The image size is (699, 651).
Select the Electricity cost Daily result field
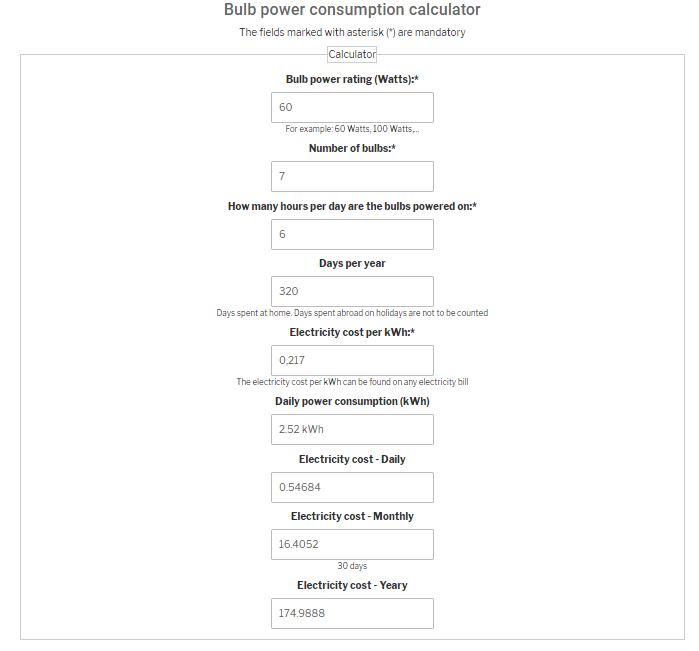point(352,487)
